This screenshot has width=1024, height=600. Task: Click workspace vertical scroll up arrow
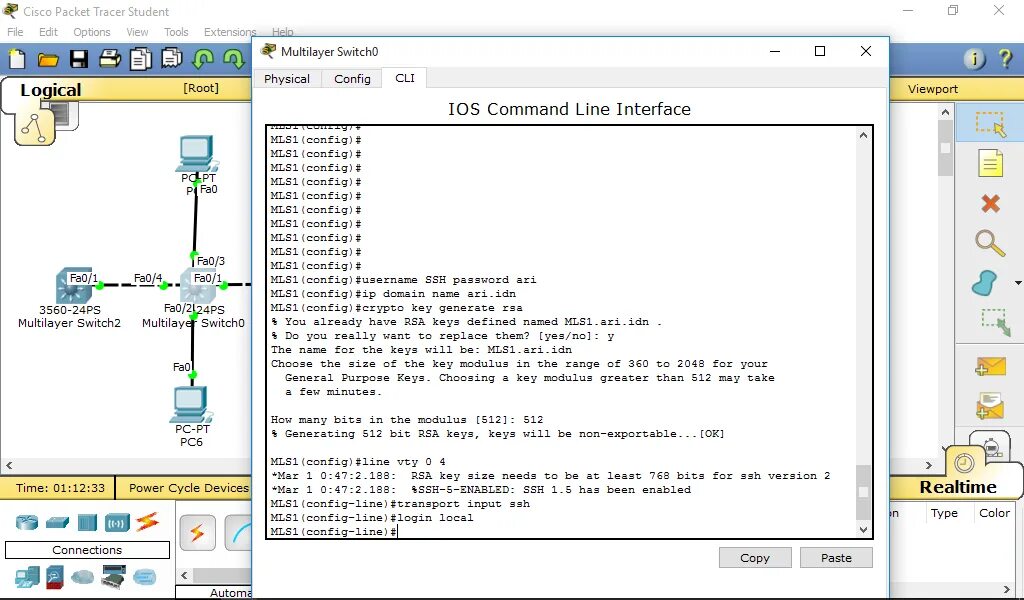[x=945, y=112]
